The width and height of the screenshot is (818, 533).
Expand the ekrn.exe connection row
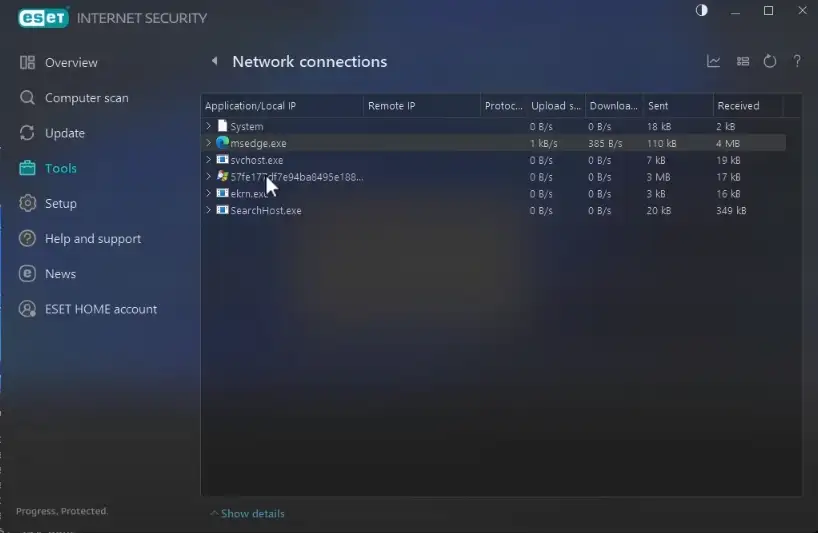[x=209, y=194]
